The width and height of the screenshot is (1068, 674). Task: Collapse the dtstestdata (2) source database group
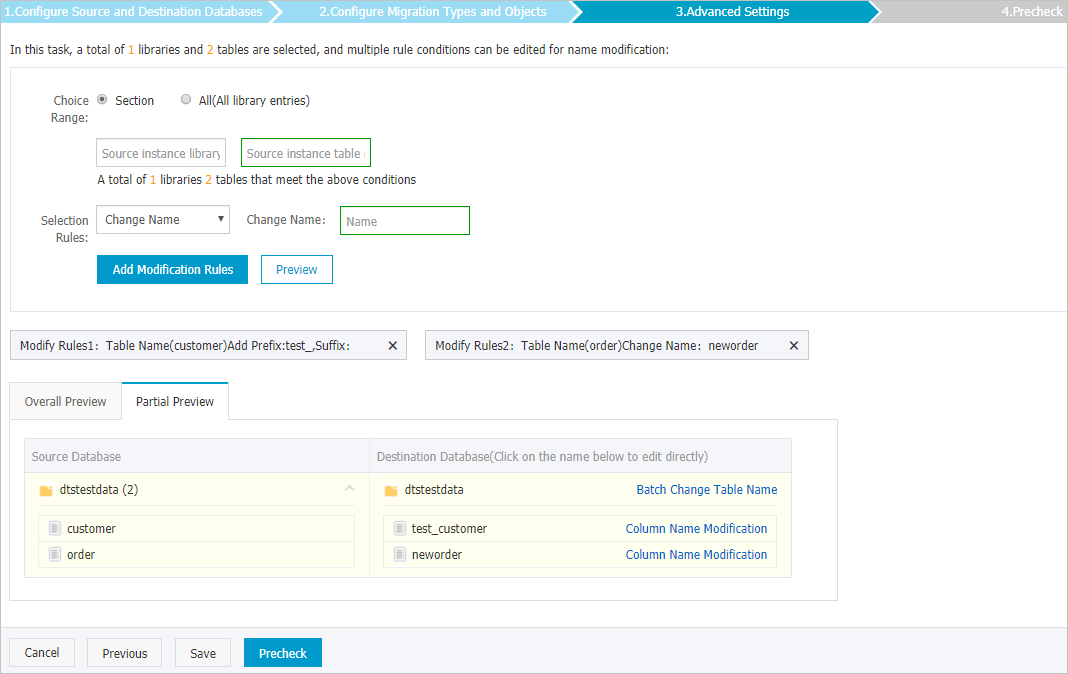point(352,489)
